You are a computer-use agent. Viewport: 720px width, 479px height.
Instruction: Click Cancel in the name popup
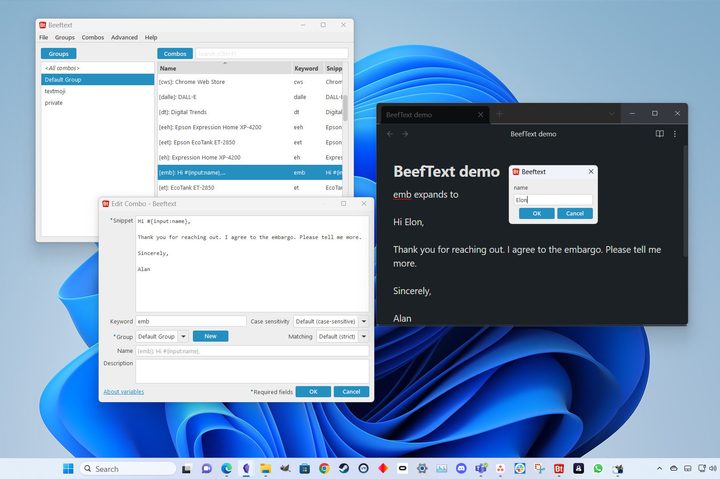[x=575, y=214]
